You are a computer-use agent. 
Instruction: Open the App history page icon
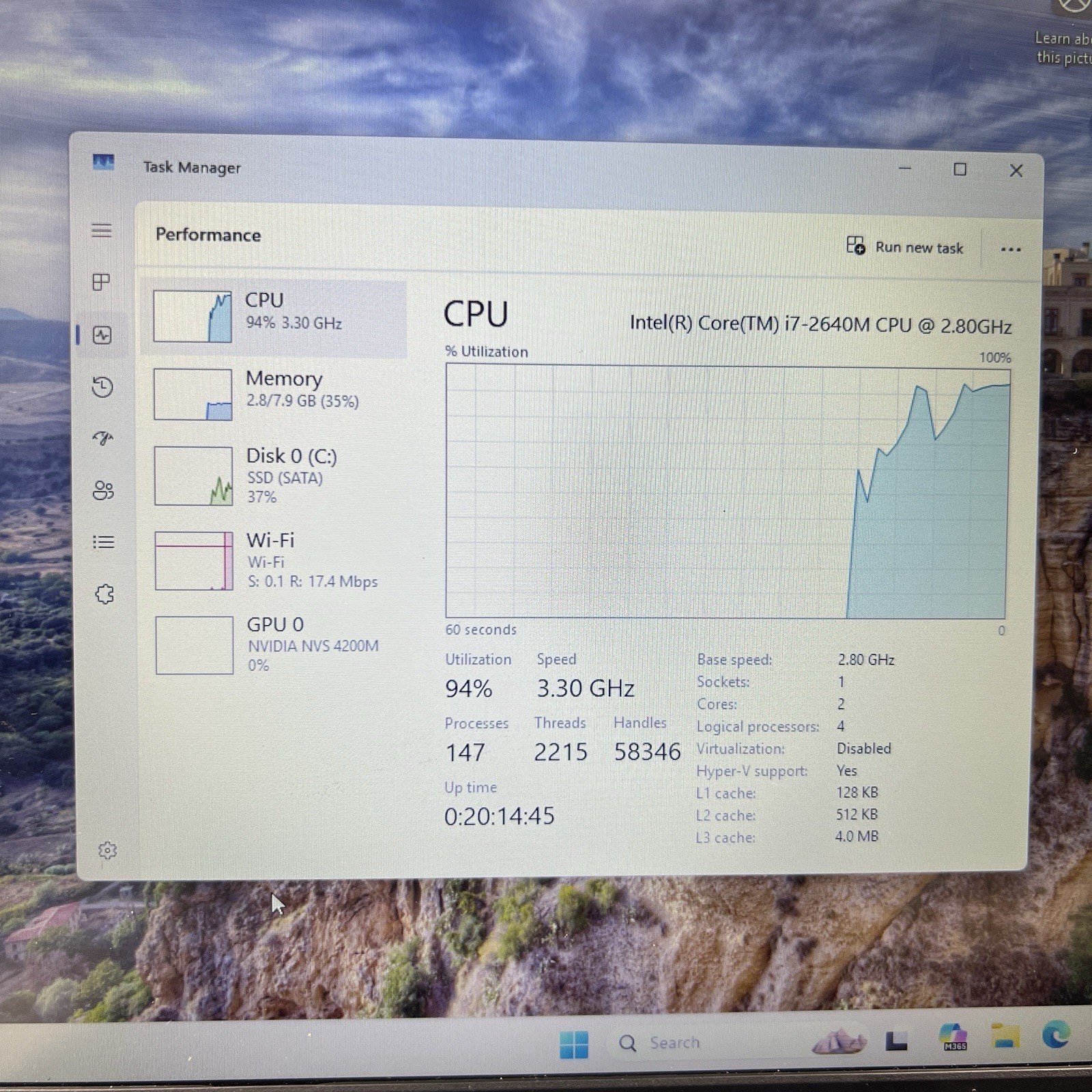[102, 387]
